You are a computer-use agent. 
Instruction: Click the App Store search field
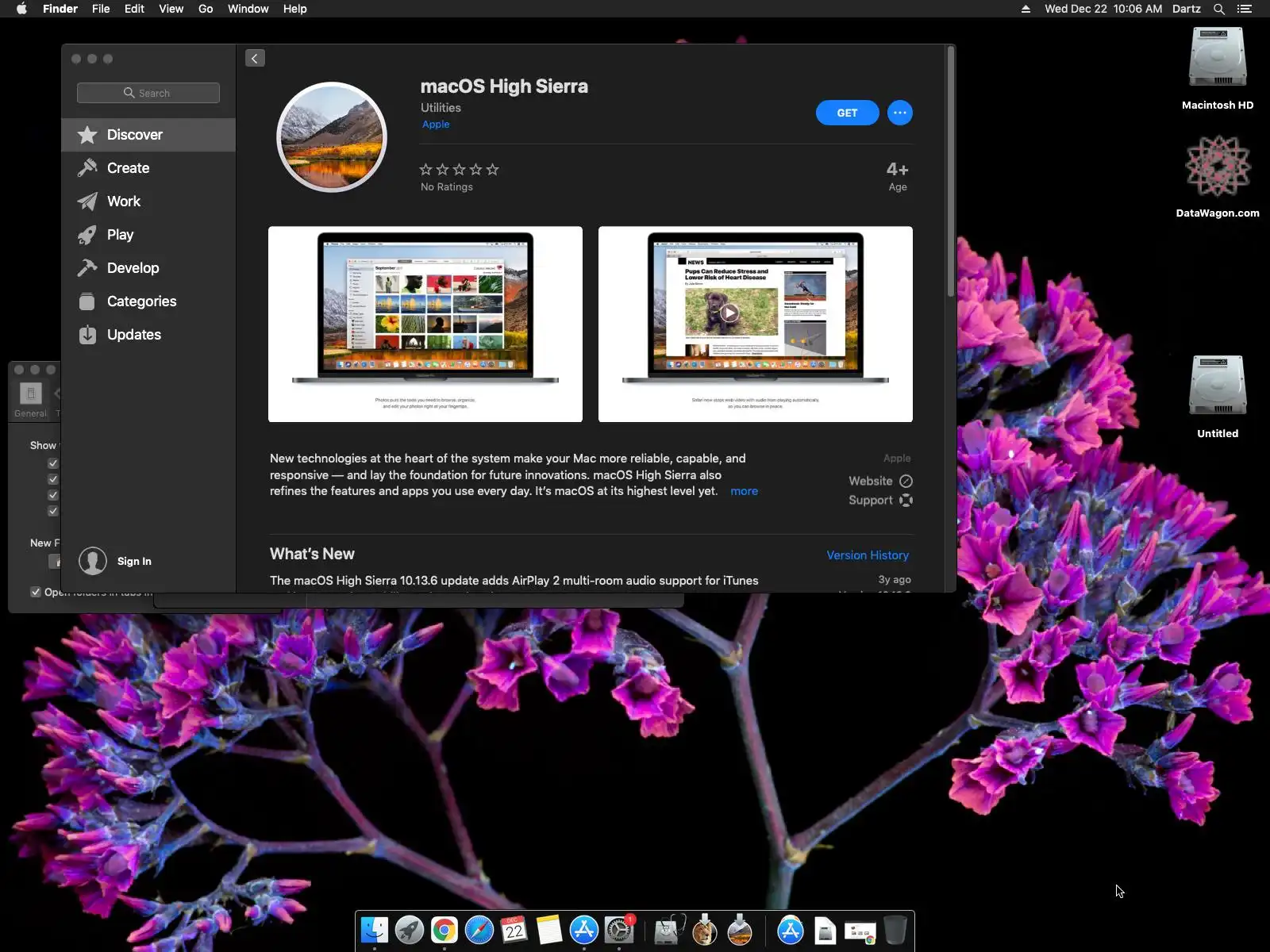[148, 93]
